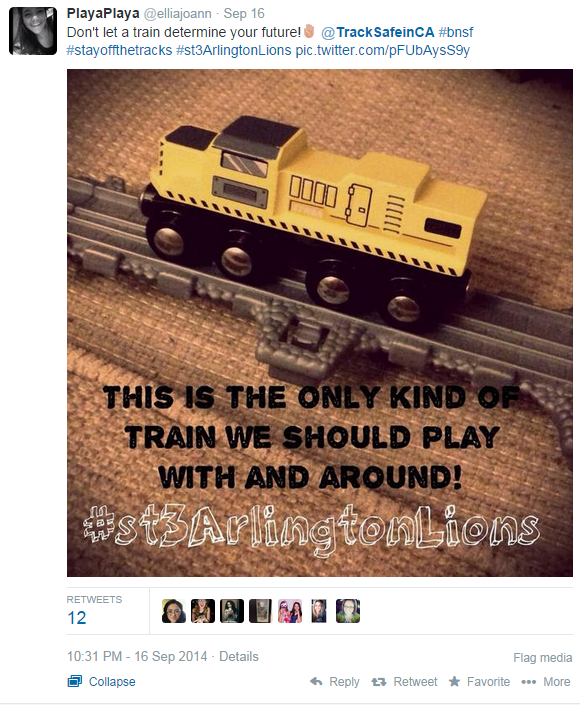The width and height of the screenshot is (580, 705).
Task: Open the fifth retweeter's avatar
Action: click(x=290, y=611)
